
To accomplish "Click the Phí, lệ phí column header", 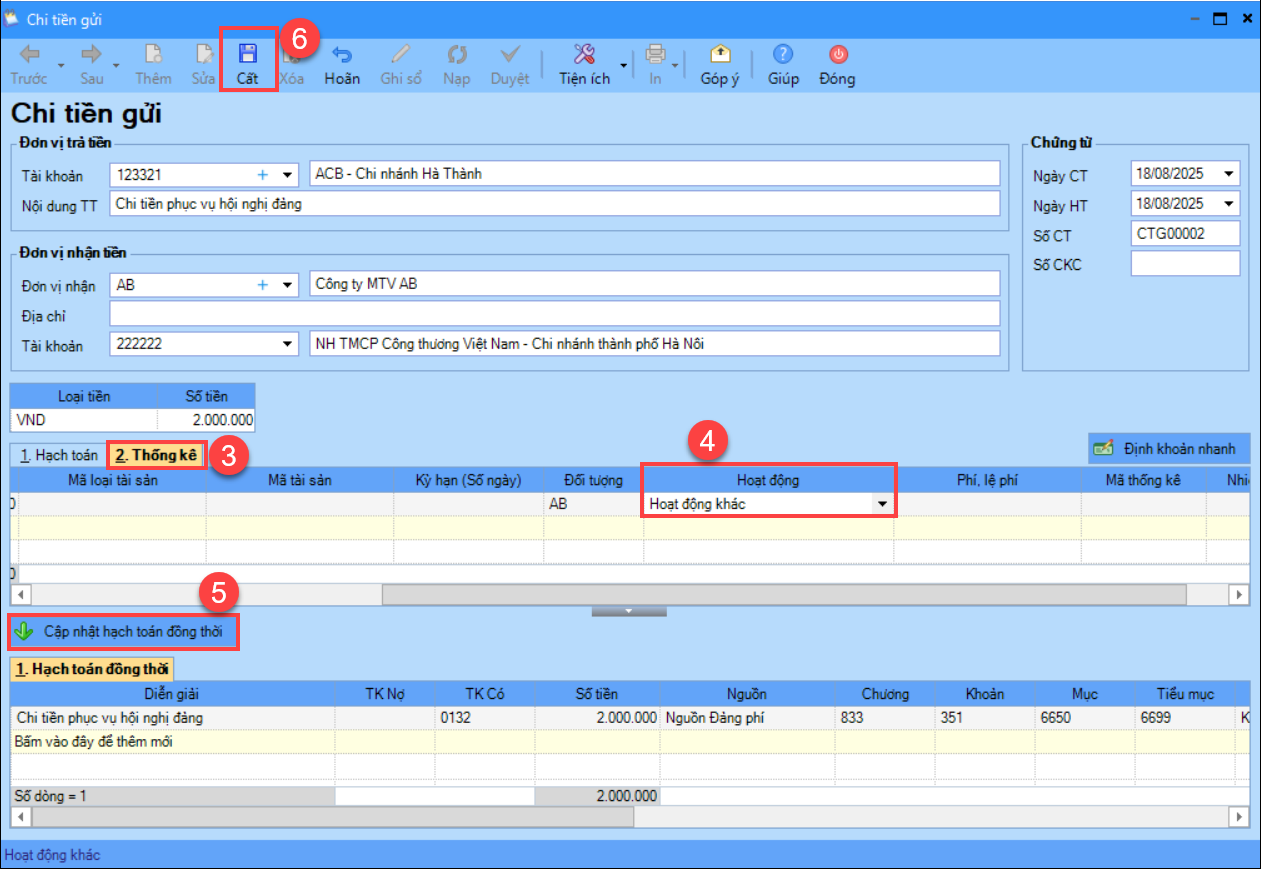I will tap(987, 480).
